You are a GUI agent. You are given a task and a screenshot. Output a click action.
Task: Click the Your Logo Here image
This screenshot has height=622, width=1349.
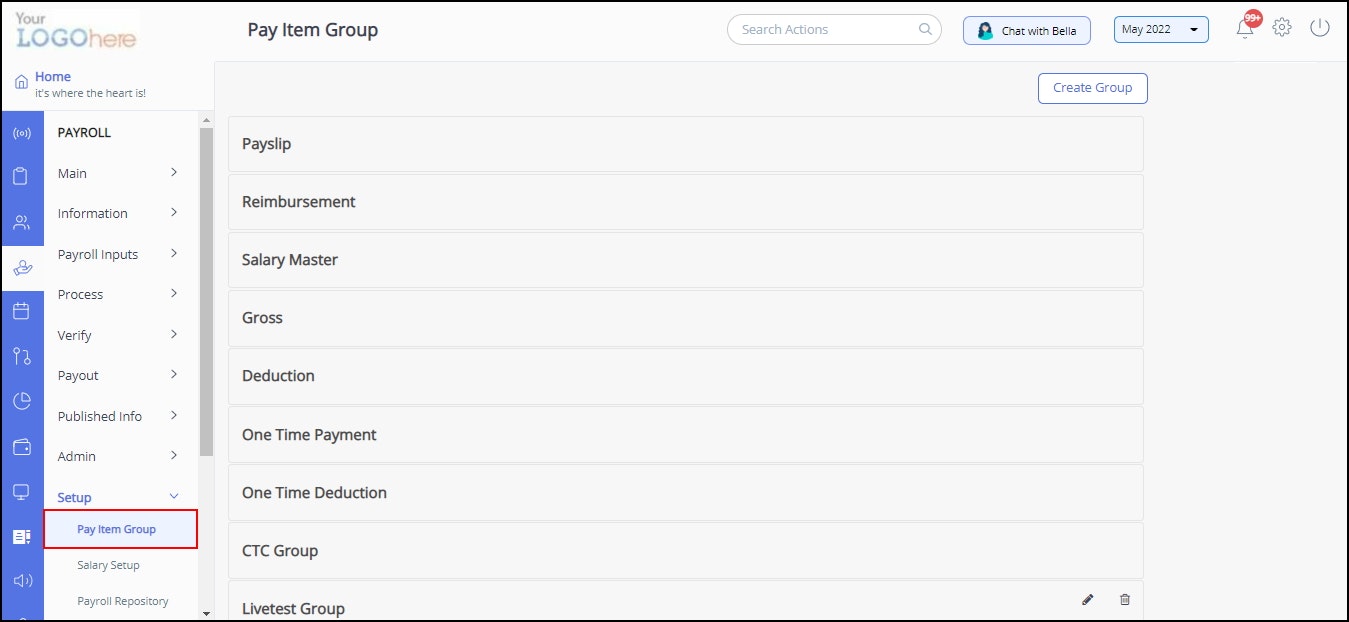click(76, 31)
